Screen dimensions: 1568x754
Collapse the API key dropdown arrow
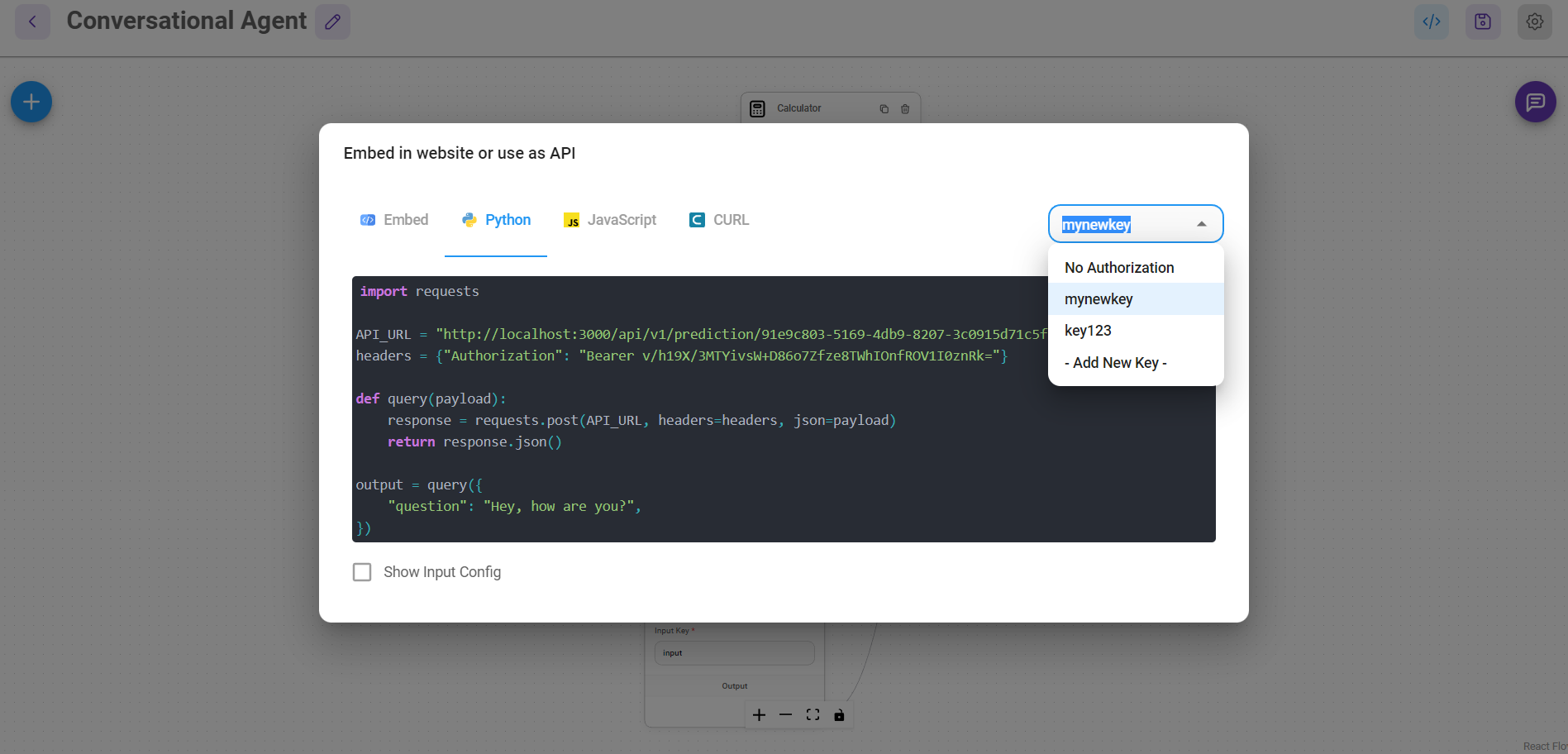1201,224
